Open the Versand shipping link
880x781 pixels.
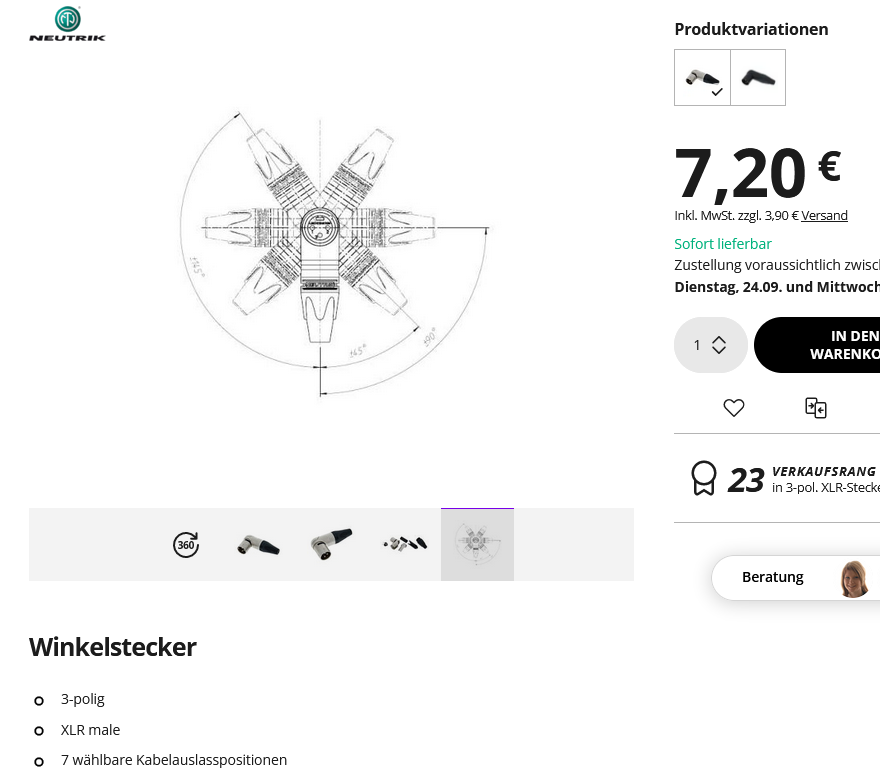pyautogui.click(x=824, y=215)
